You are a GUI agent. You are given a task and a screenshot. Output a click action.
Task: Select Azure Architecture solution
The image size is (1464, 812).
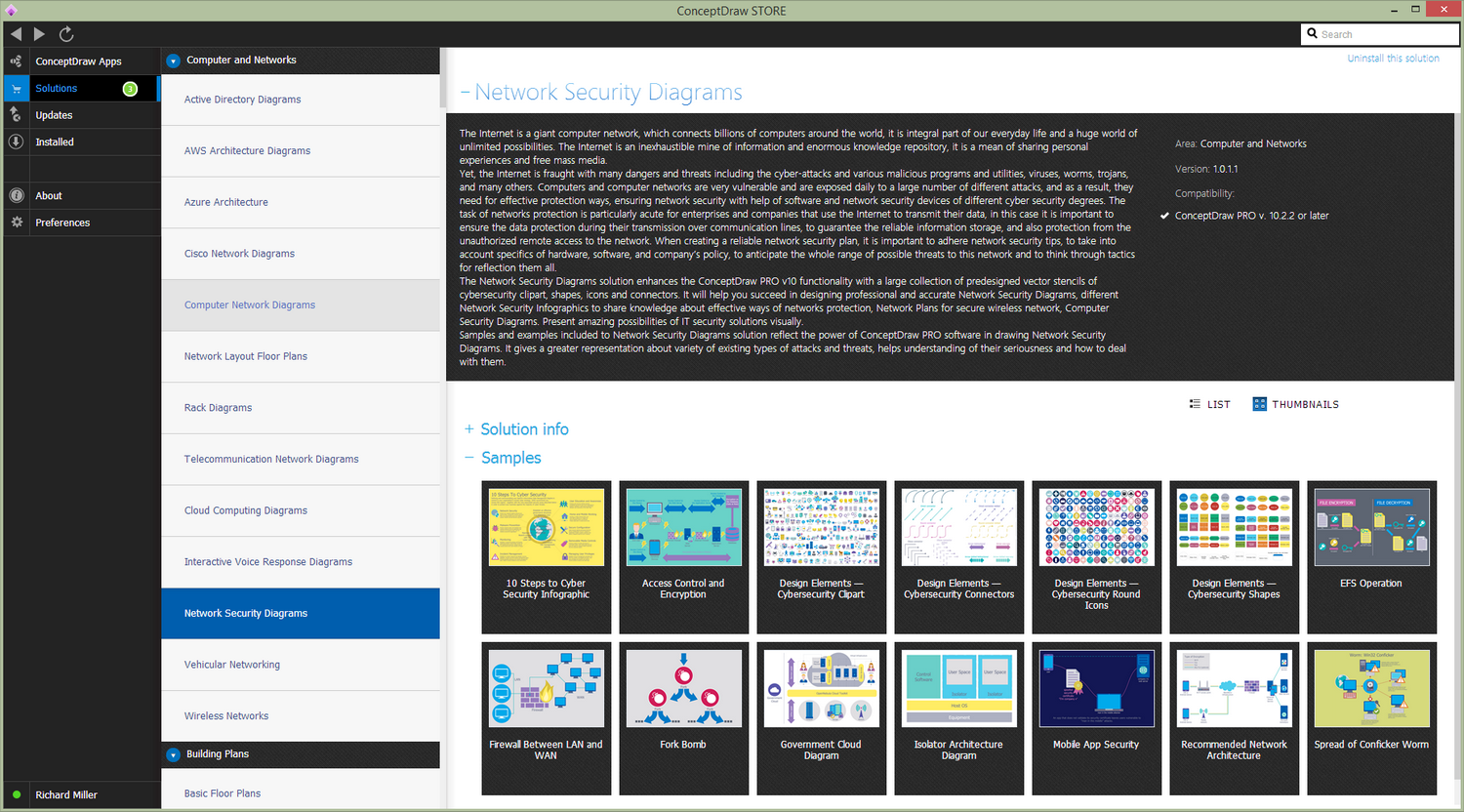pyautogui.click(x=301, y=202)
